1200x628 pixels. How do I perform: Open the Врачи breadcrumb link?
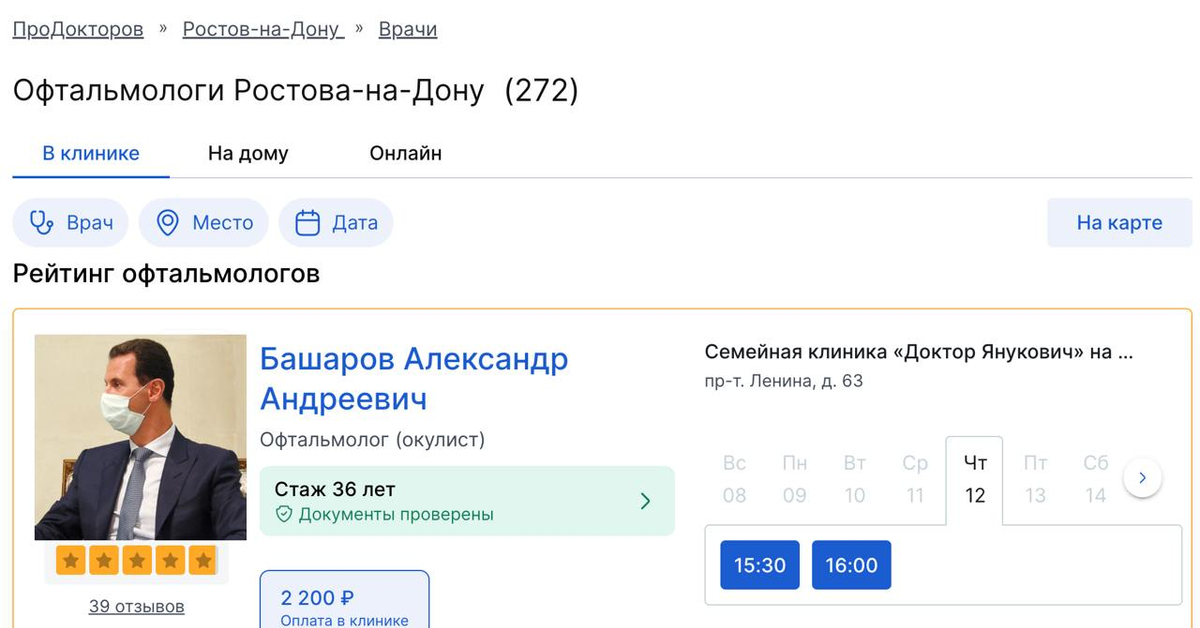tap(408, 29)
